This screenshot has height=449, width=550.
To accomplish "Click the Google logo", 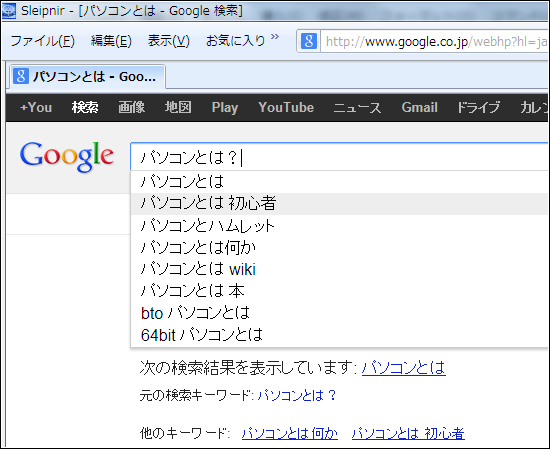I will (67, 157).
